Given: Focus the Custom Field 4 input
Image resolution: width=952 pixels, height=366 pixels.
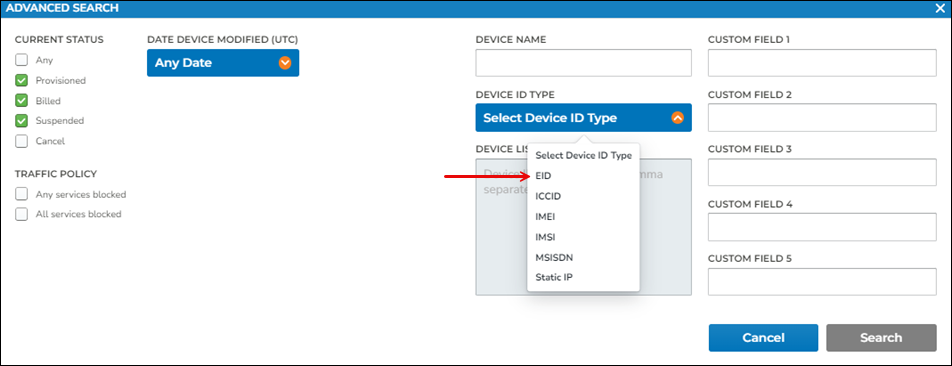Looking at the screenshot, I should coord(822,227).
